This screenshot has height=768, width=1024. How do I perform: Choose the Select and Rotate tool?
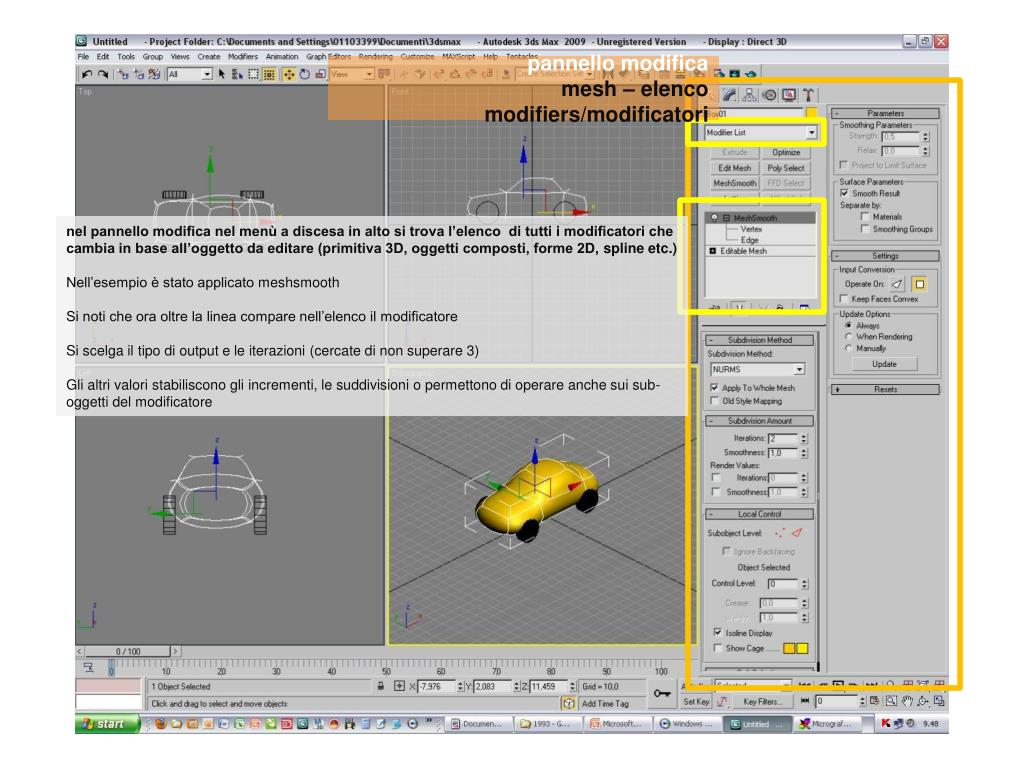304,74
